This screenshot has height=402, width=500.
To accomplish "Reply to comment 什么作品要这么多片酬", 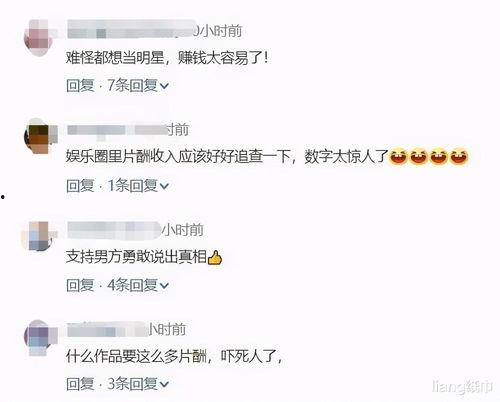I will (x=80, y=384).
